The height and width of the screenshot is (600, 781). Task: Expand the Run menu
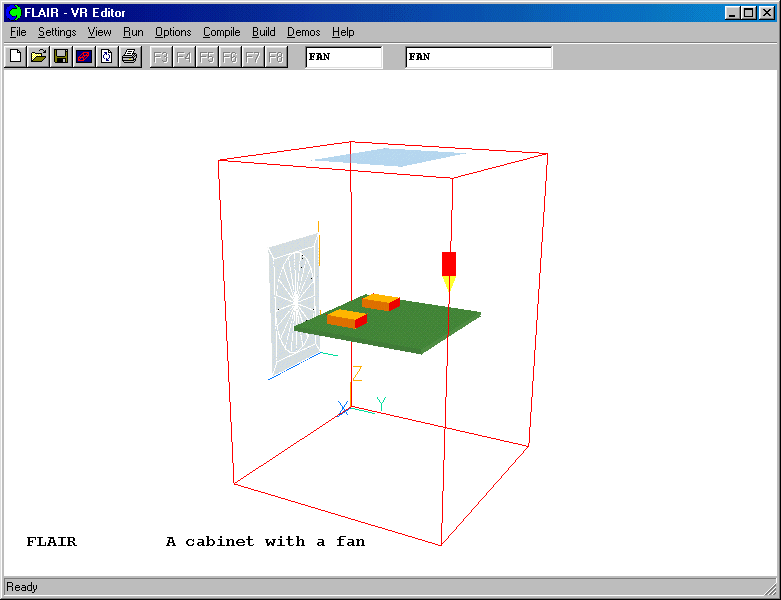pyautogui.click(x=133, y=32)
